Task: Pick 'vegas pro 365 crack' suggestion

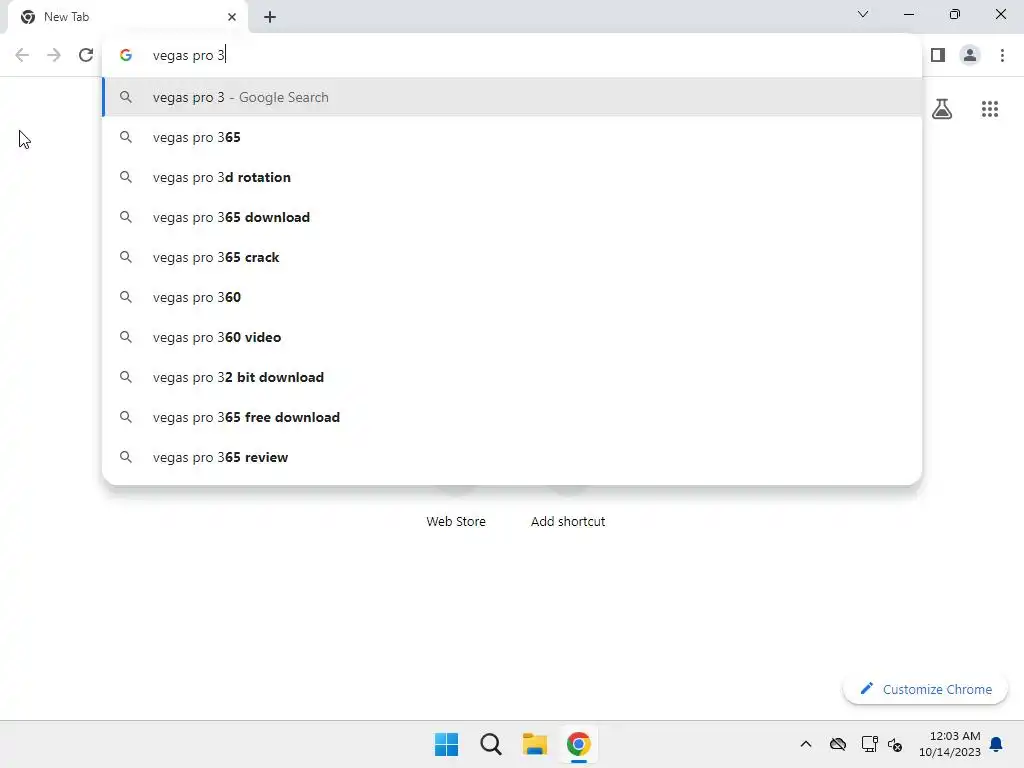Action: (512, 257)
